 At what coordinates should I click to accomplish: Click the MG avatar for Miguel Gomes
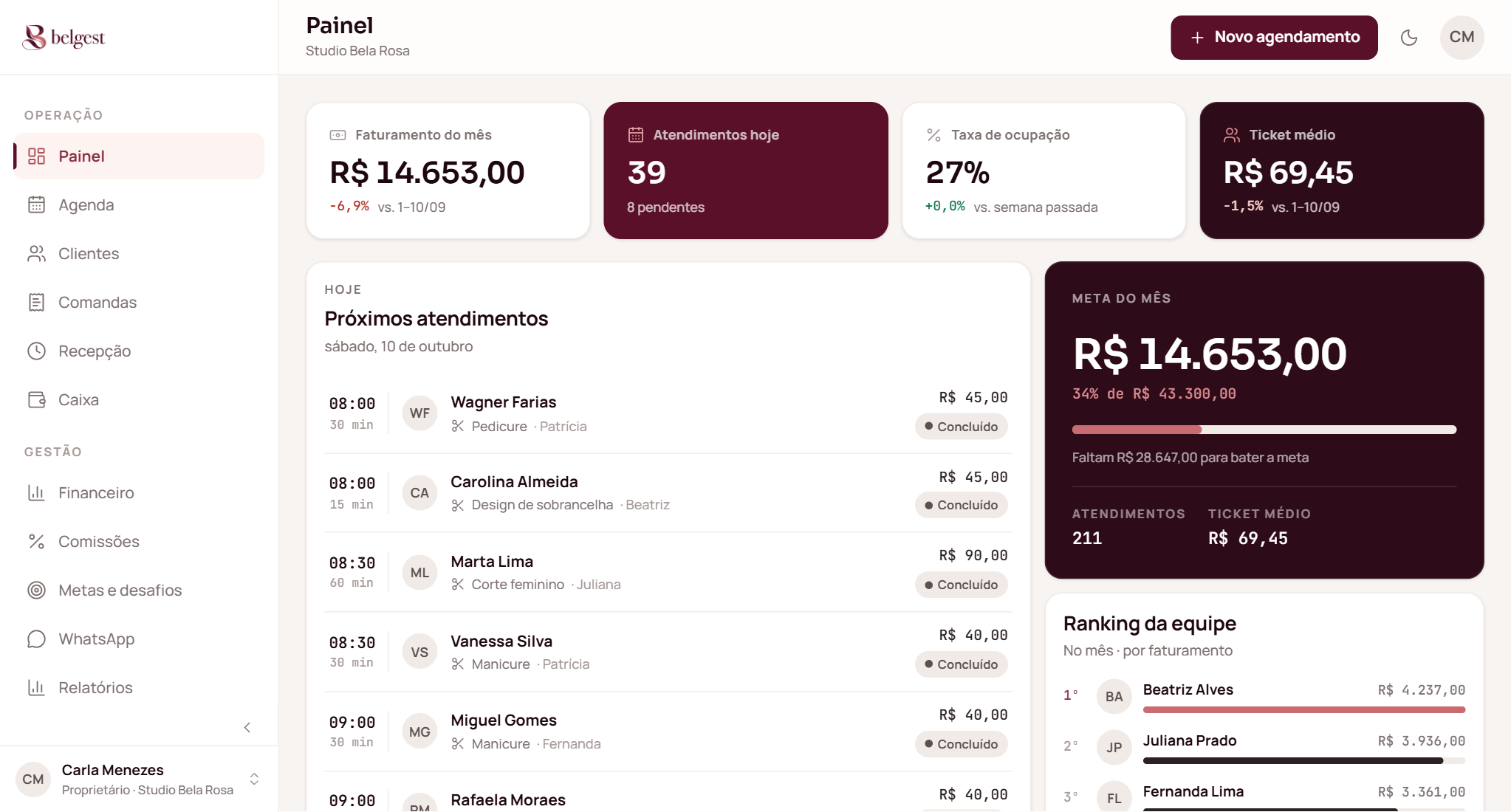pyautogui.click(x=419, y=732)
